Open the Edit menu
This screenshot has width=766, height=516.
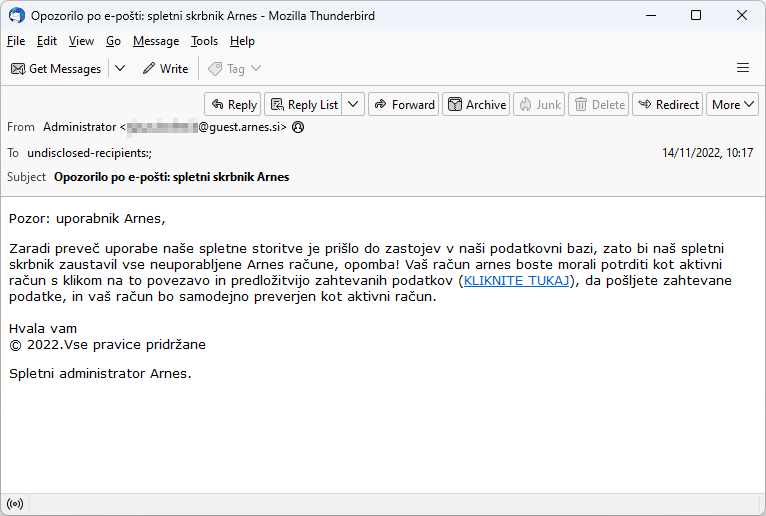point(47,41)
